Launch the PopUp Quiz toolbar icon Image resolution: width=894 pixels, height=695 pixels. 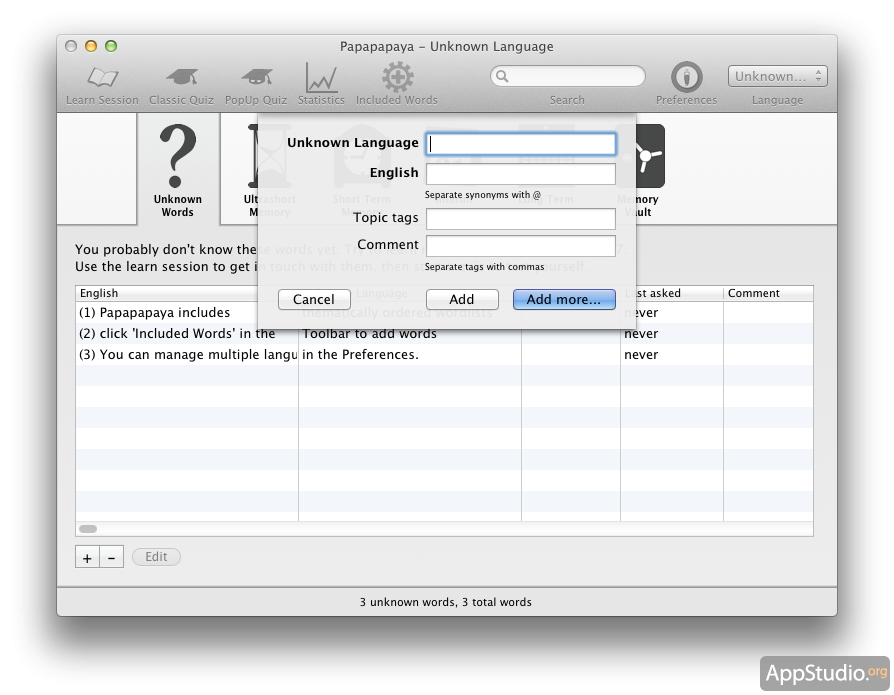point(255,78)
